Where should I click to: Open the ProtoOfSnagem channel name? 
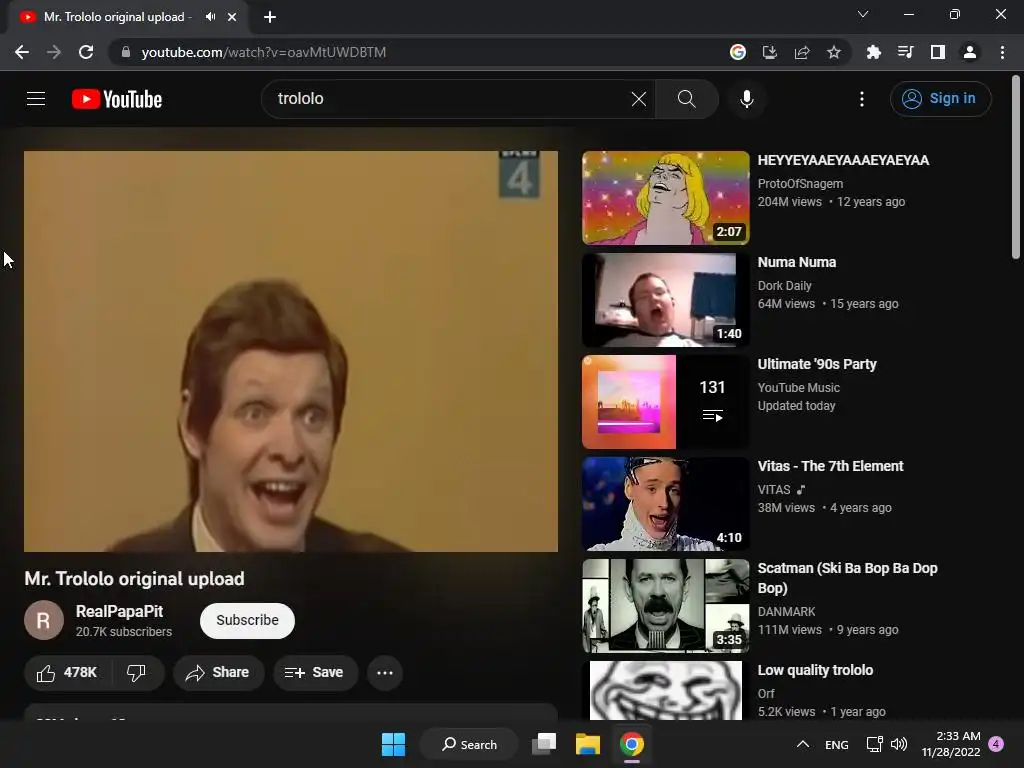800,184
